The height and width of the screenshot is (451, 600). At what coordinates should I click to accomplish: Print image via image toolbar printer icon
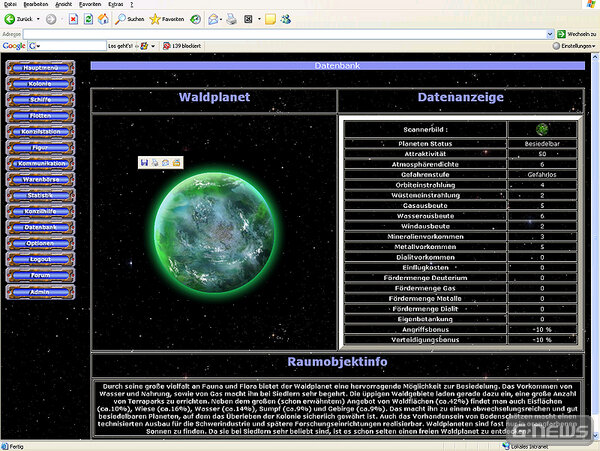click(x=155, y=163)
